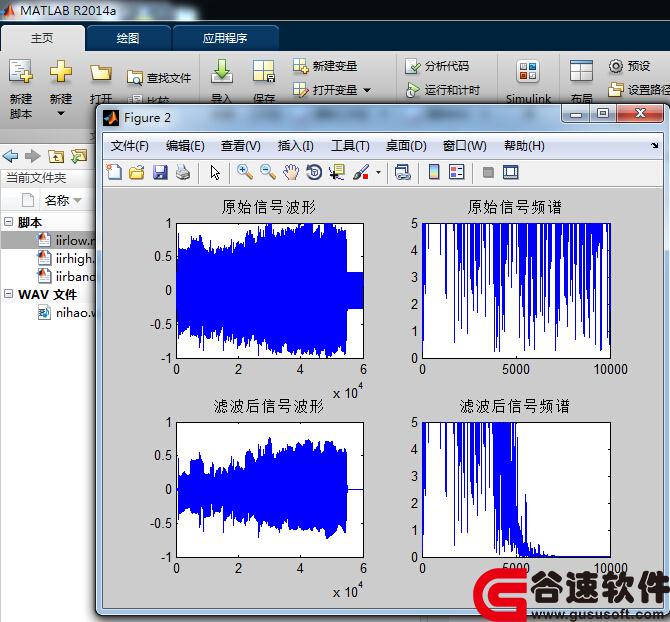Screen dimensions: 670x622
Task: Select nihao.wav audio file
Action: click(66, 313)
